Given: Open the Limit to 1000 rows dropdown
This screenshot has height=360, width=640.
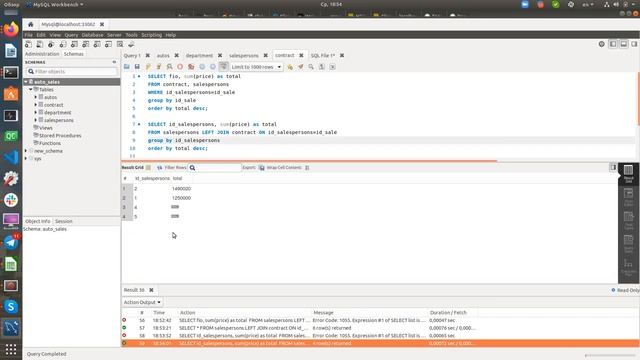Looking at the screenshot, I should [256, 67].
